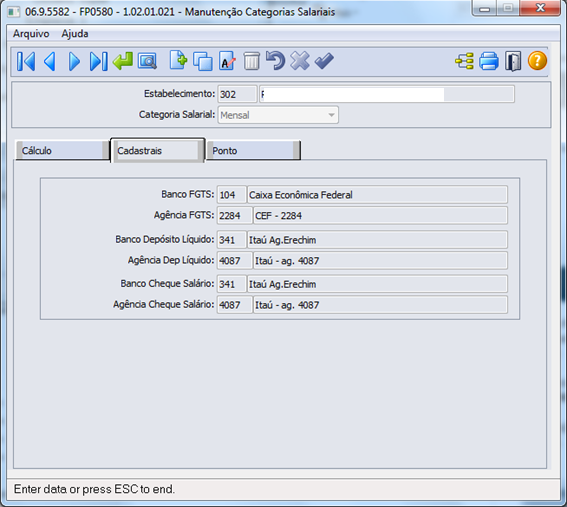The image size is (567, 507).
Task: Click Agência Dep Líquido Itaú description field
Action: point(380,261)
